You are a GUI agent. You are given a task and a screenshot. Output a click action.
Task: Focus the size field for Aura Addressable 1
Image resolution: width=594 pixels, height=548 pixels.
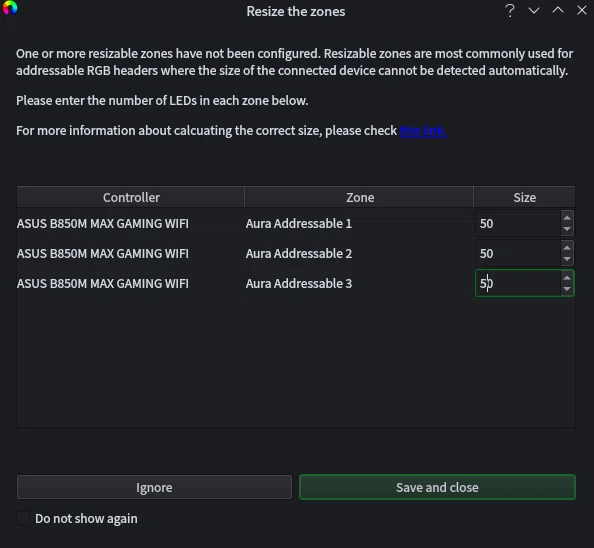pos(518,223)
